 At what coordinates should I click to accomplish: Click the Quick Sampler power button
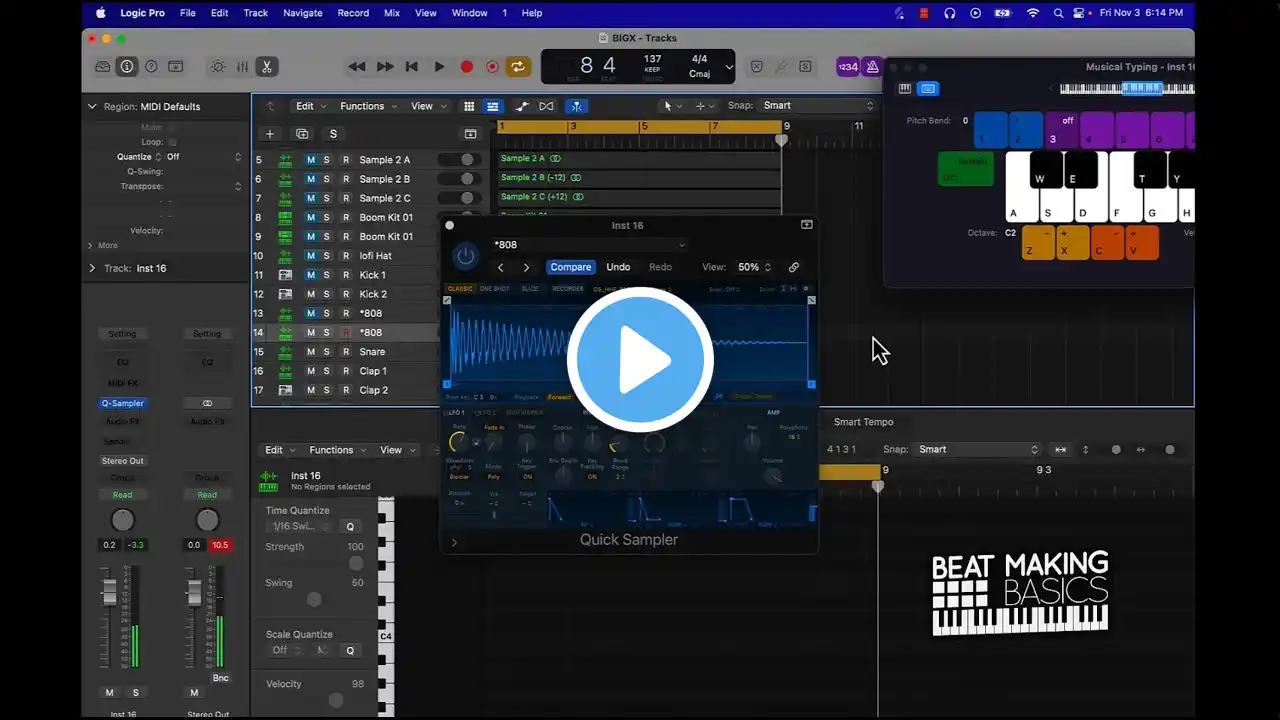click(x=465, y=256)
